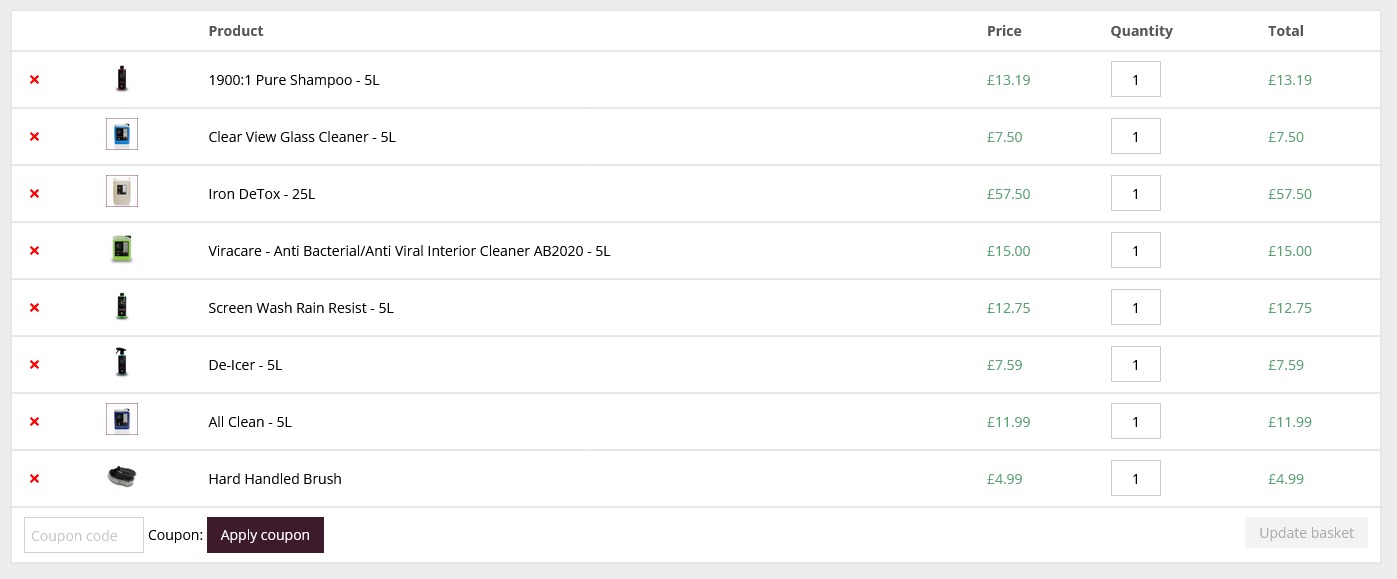Focus the Coupon code field

(x=84, y=535)
